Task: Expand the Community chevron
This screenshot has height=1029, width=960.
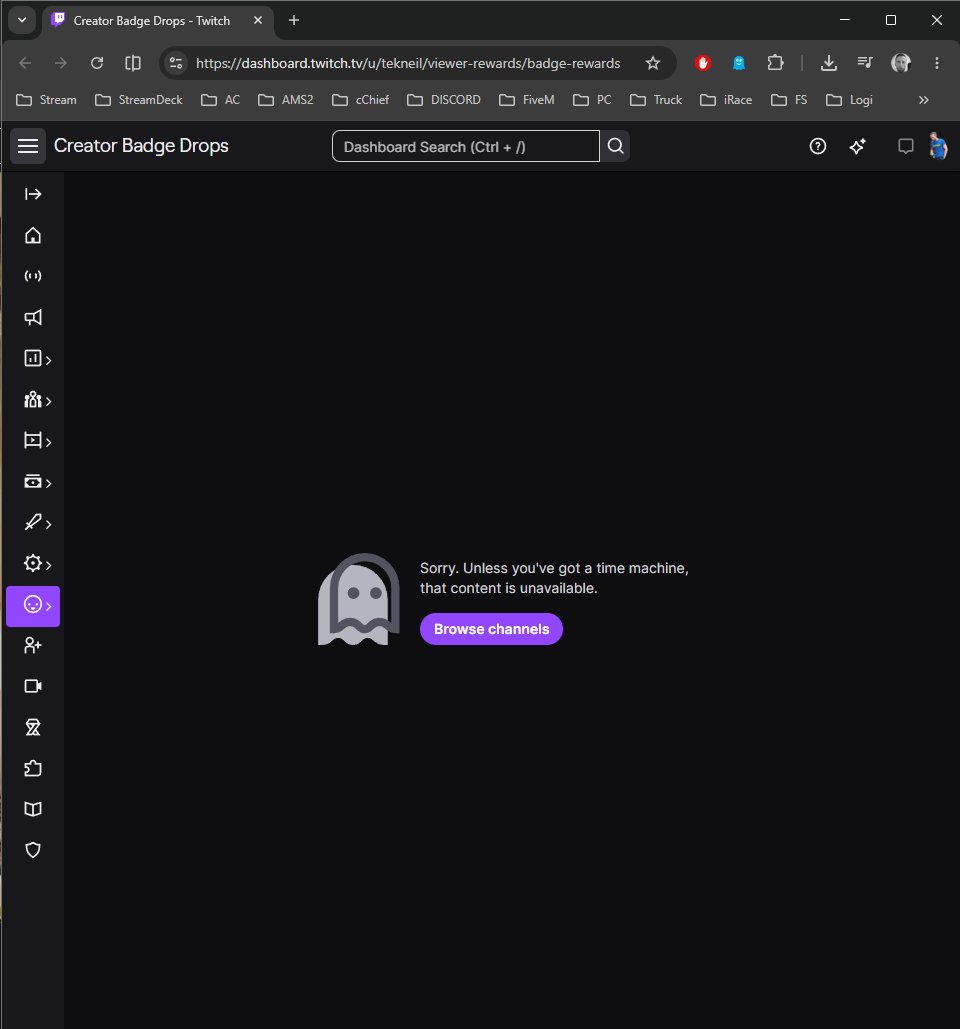Action: point(49,401)
